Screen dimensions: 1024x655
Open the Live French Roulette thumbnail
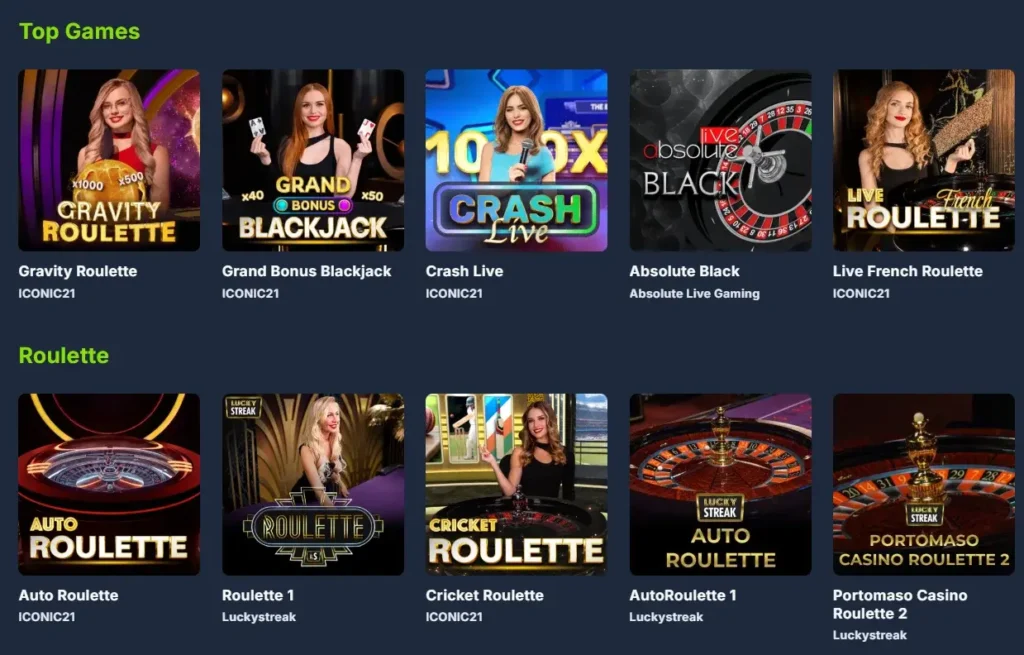click(x=923, y=160)
